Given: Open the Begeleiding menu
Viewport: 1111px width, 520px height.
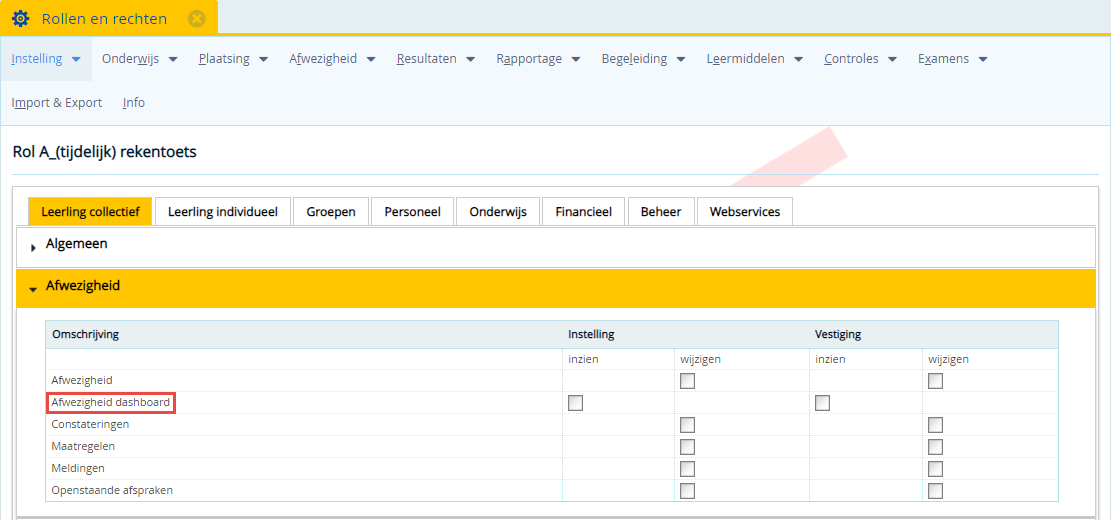Looking at the screenshot, I should (x=643, y=59).
